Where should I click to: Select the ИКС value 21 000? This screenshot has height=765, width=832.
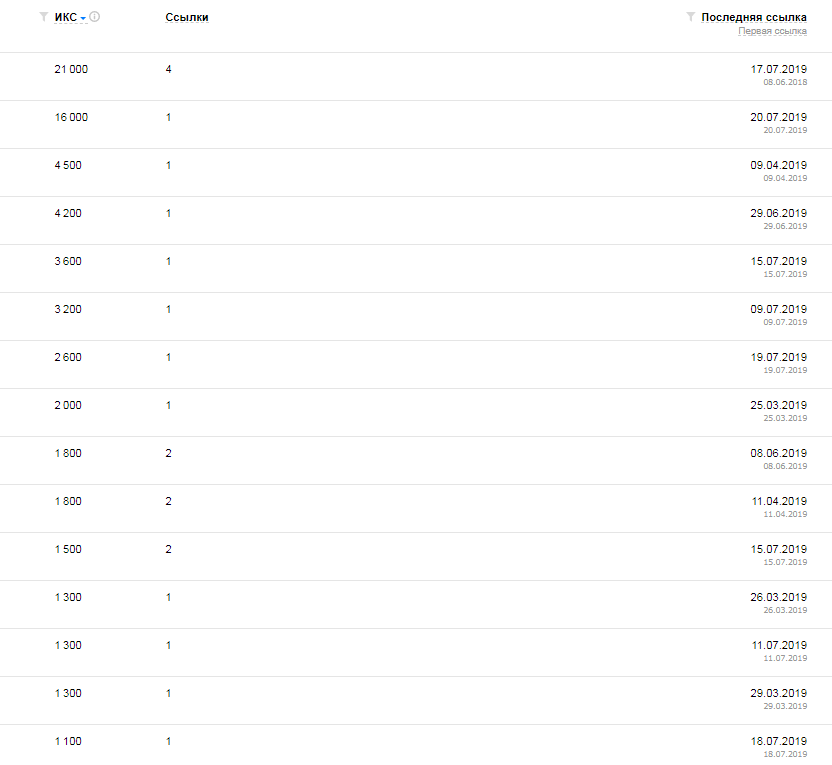point(71,69)
